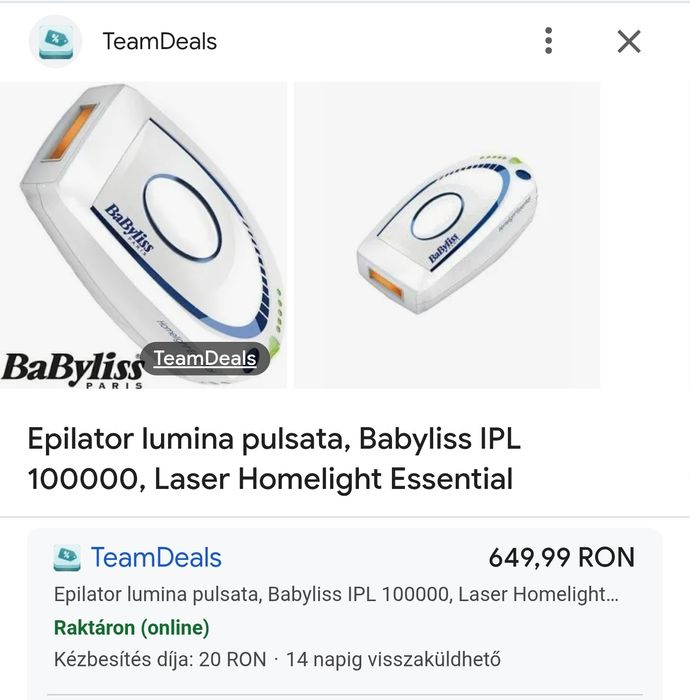Click the small TeamDeals icon in offer card
Viewport: 690px width, 700px height.
click(66, 558)
